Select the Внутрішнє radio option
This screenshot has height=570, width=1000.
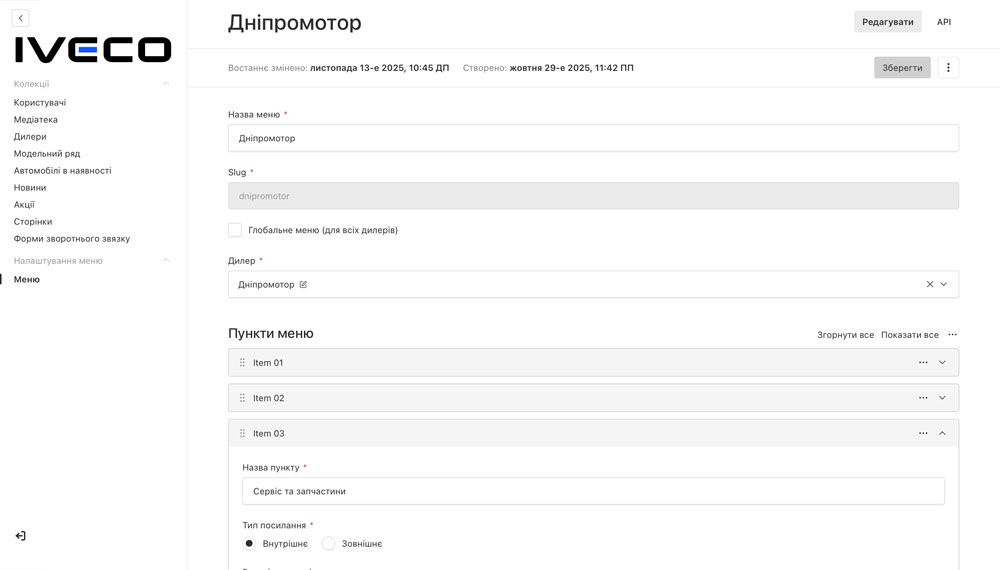pos(249,544)
